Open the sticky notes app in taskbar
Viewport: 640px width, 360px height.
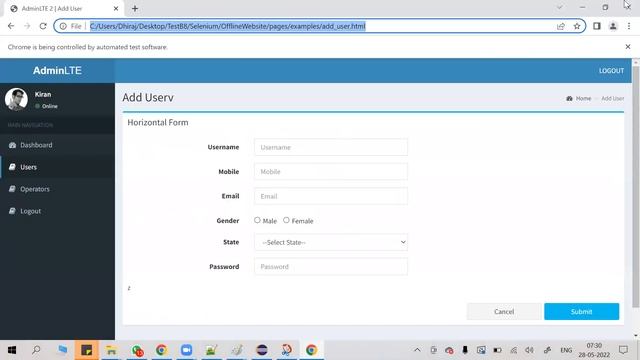pos(87,350)
